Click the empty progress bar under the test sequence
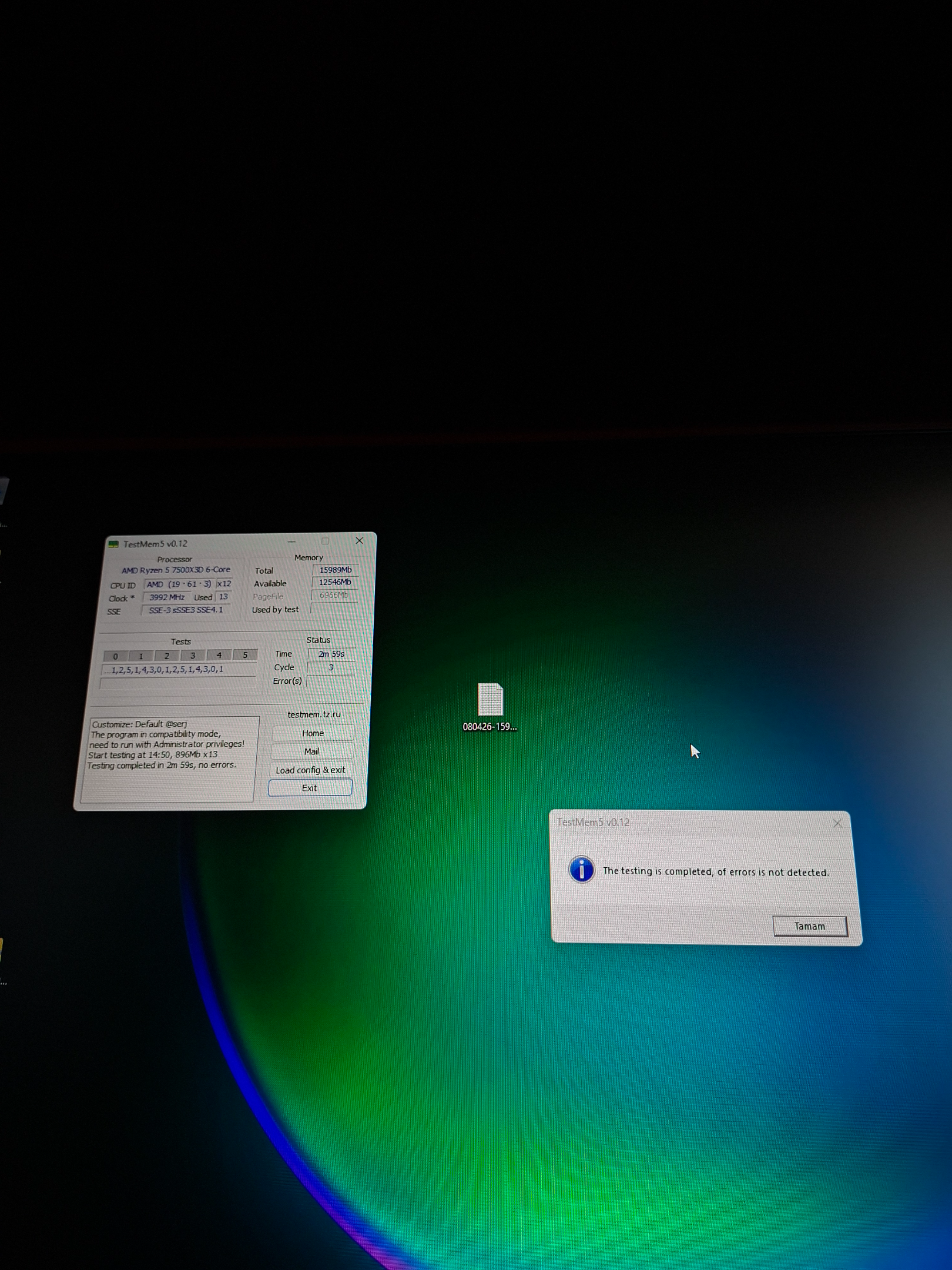952x1270 pixels. tap(179, 683)
